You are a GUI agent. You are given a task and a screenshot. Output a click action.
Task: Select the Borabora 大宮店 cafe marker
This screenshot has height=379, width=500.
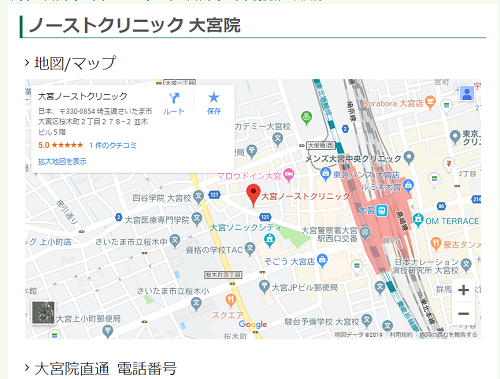tap(430, 102)
